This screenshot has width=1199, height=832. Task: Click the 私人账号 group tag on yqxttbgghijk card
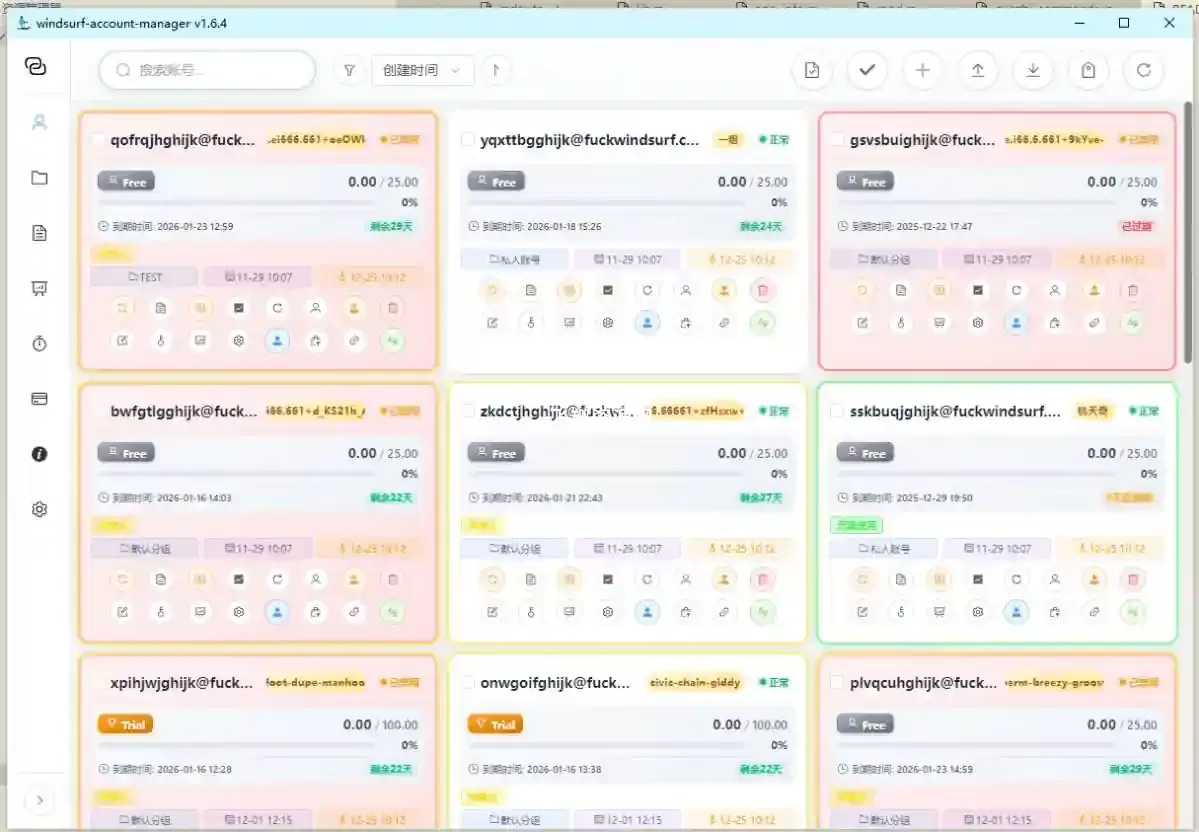click(515, 259)
